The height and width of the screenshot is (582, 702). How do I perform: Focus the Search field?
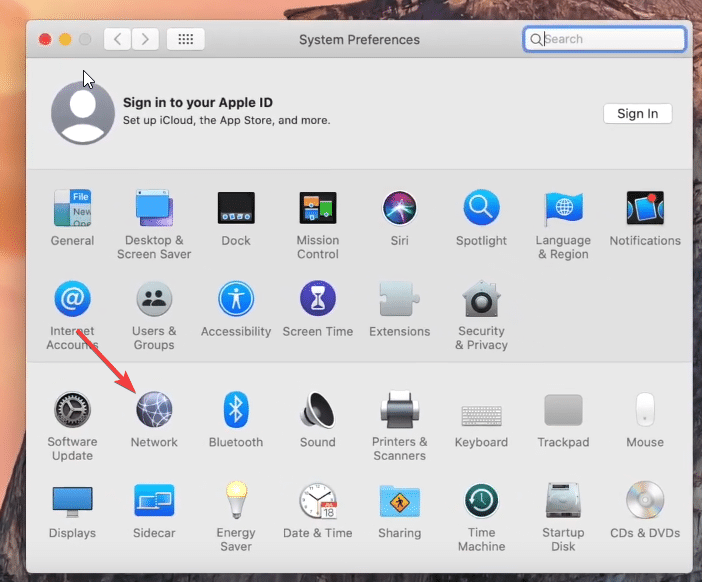click(604, 39)
